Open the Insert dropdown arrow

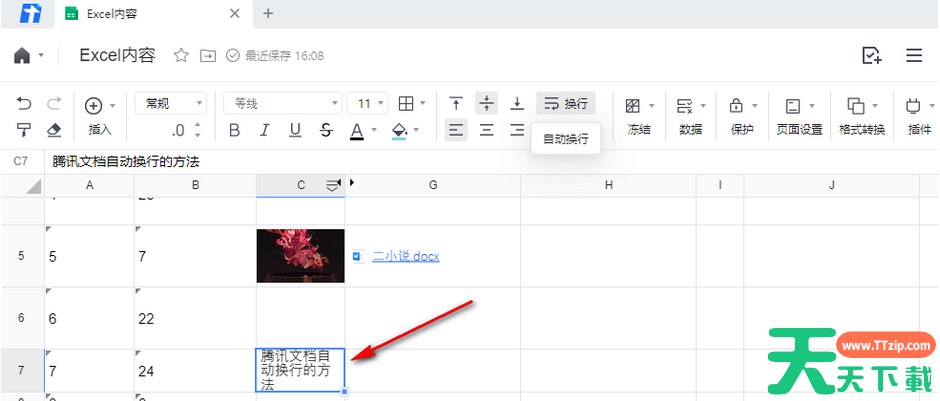tap(113, 106)
